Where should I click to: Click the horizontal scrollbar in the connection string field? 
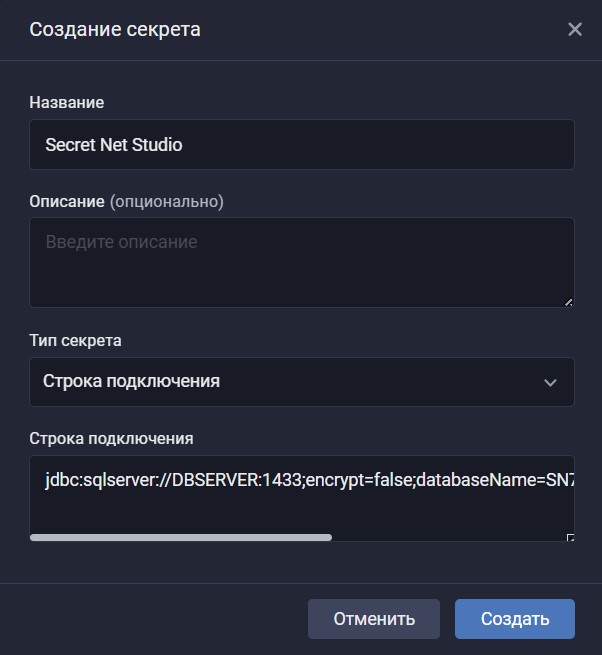pos(181,537)
